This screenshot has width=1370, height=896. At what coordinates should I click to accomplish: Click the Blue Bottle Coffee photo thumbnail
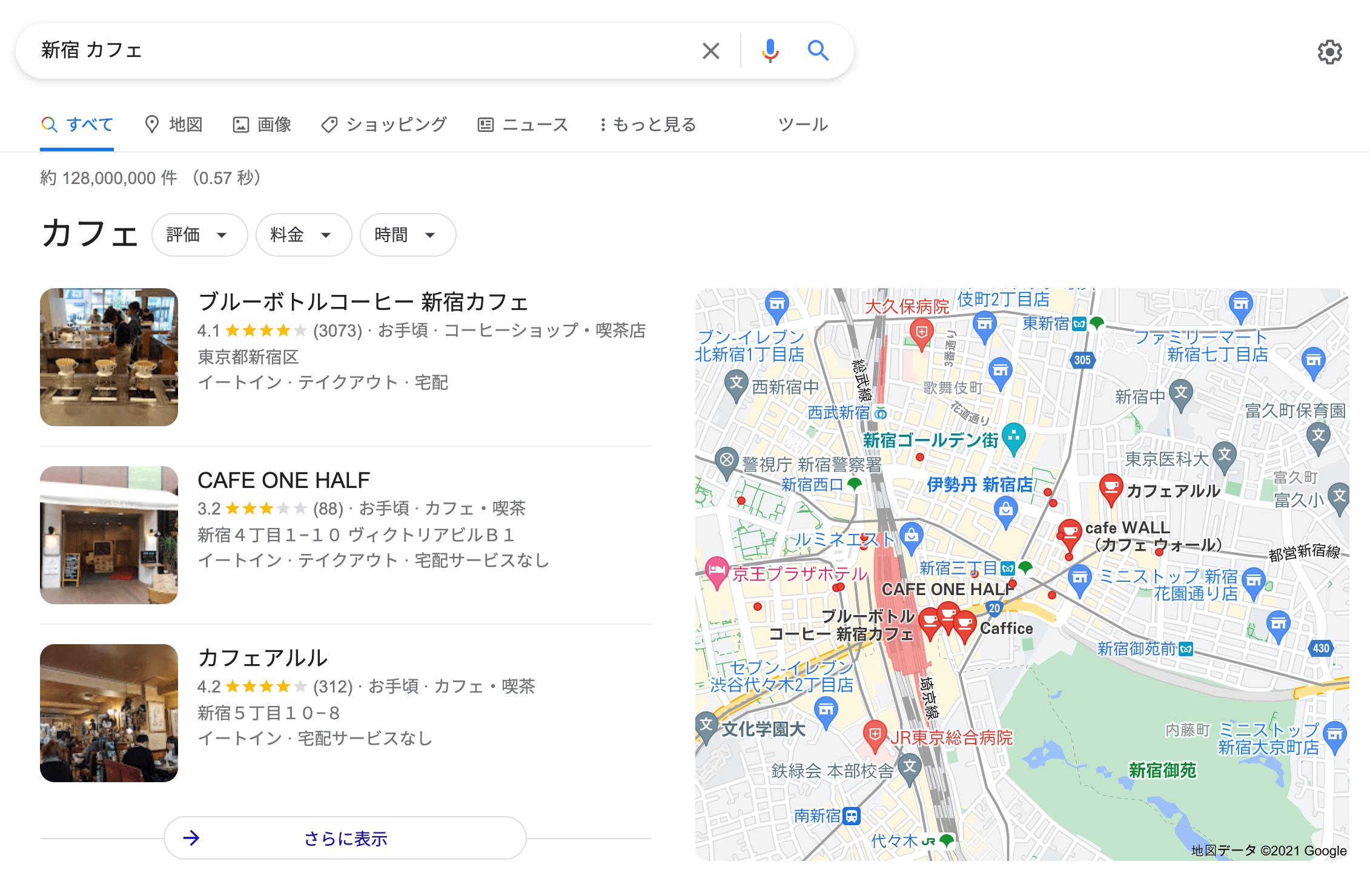[109, 357]
